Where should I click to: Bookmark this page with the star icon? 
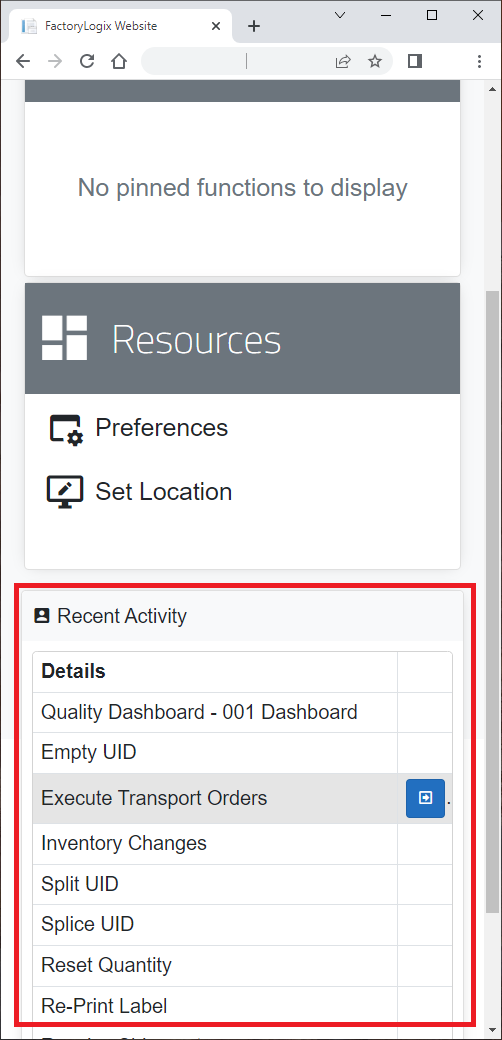tap(375, 62)
